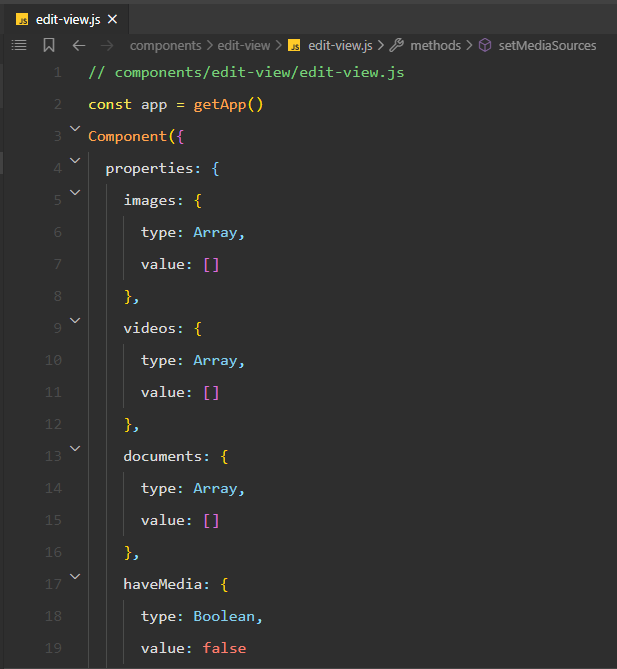
Task: Fold the haveMedia object on line 17
Action: [x=75, y=576]
